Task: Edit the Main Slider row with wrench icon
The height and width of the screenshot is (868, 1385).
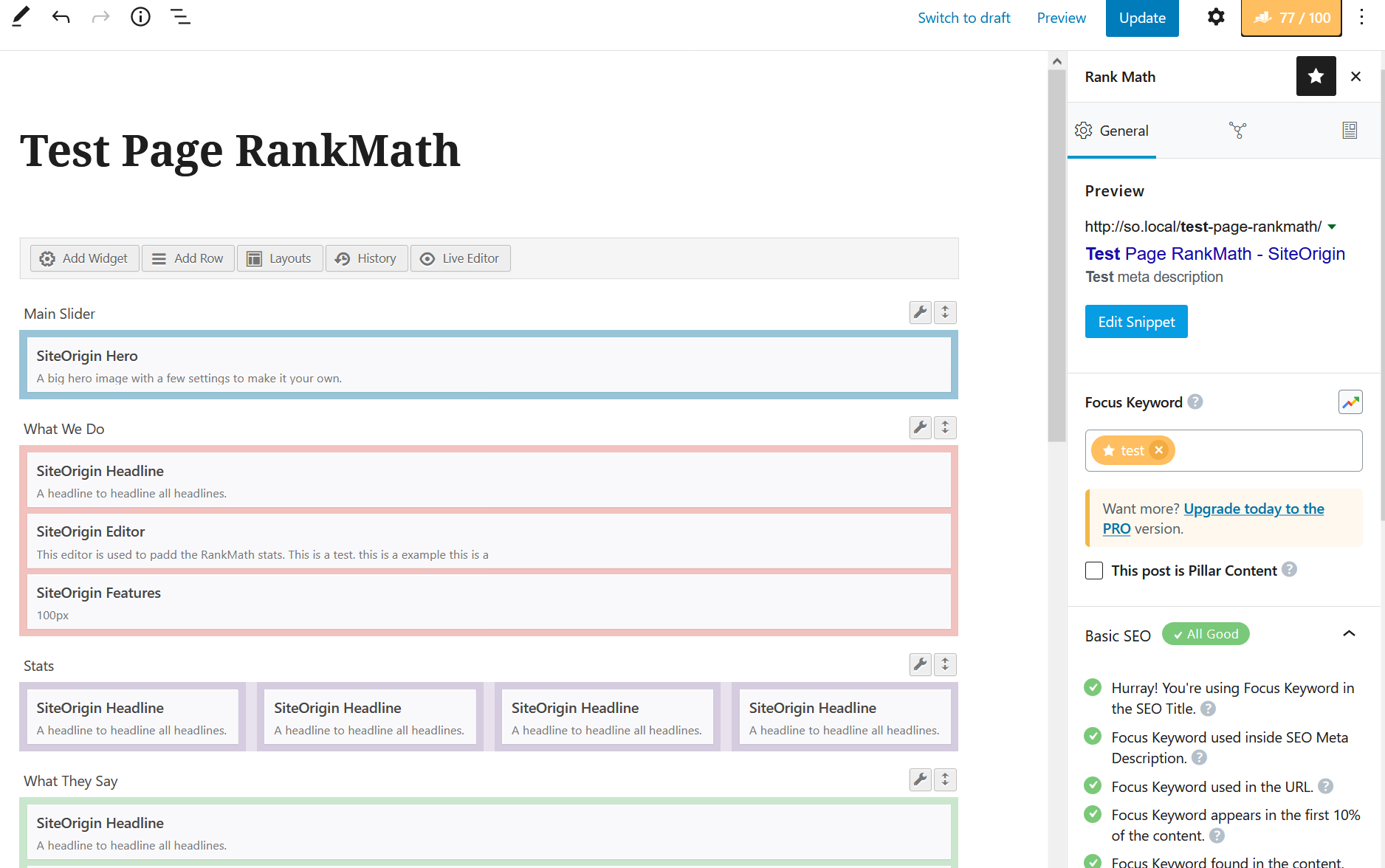Action: (920, 312)
